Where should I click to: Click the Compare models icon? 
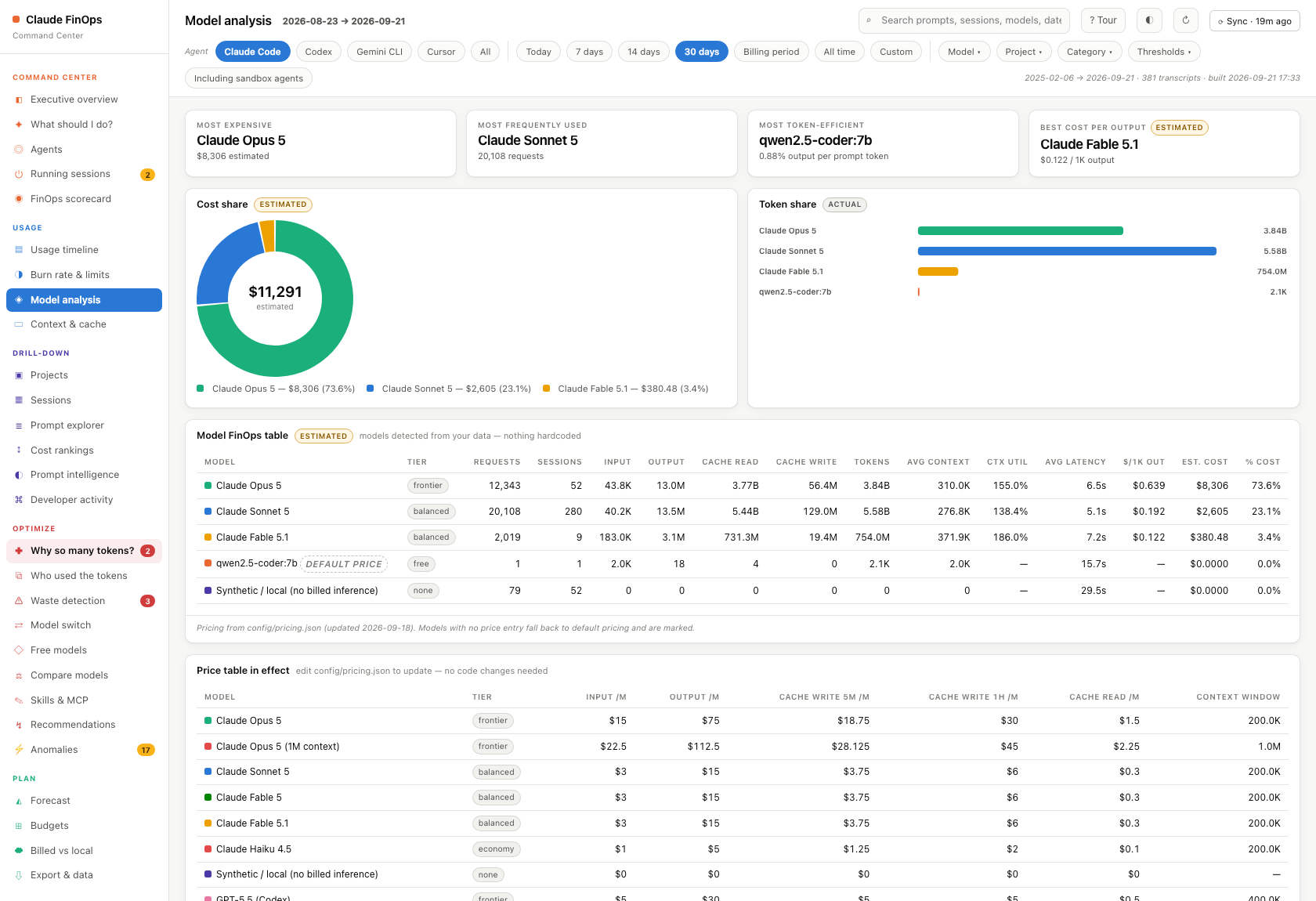tap(19, 675)
